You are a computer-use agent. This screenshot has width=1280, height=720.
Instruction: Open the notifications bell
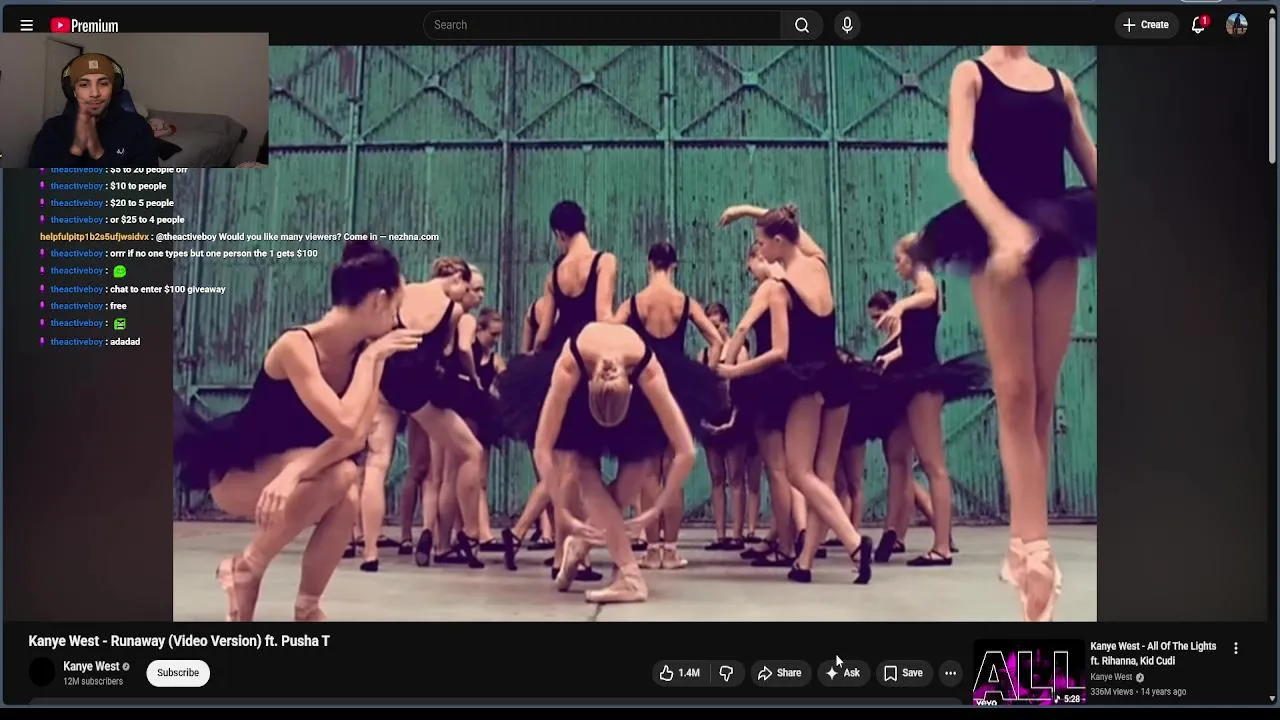pyautogui.click(x=1198, y=25)
